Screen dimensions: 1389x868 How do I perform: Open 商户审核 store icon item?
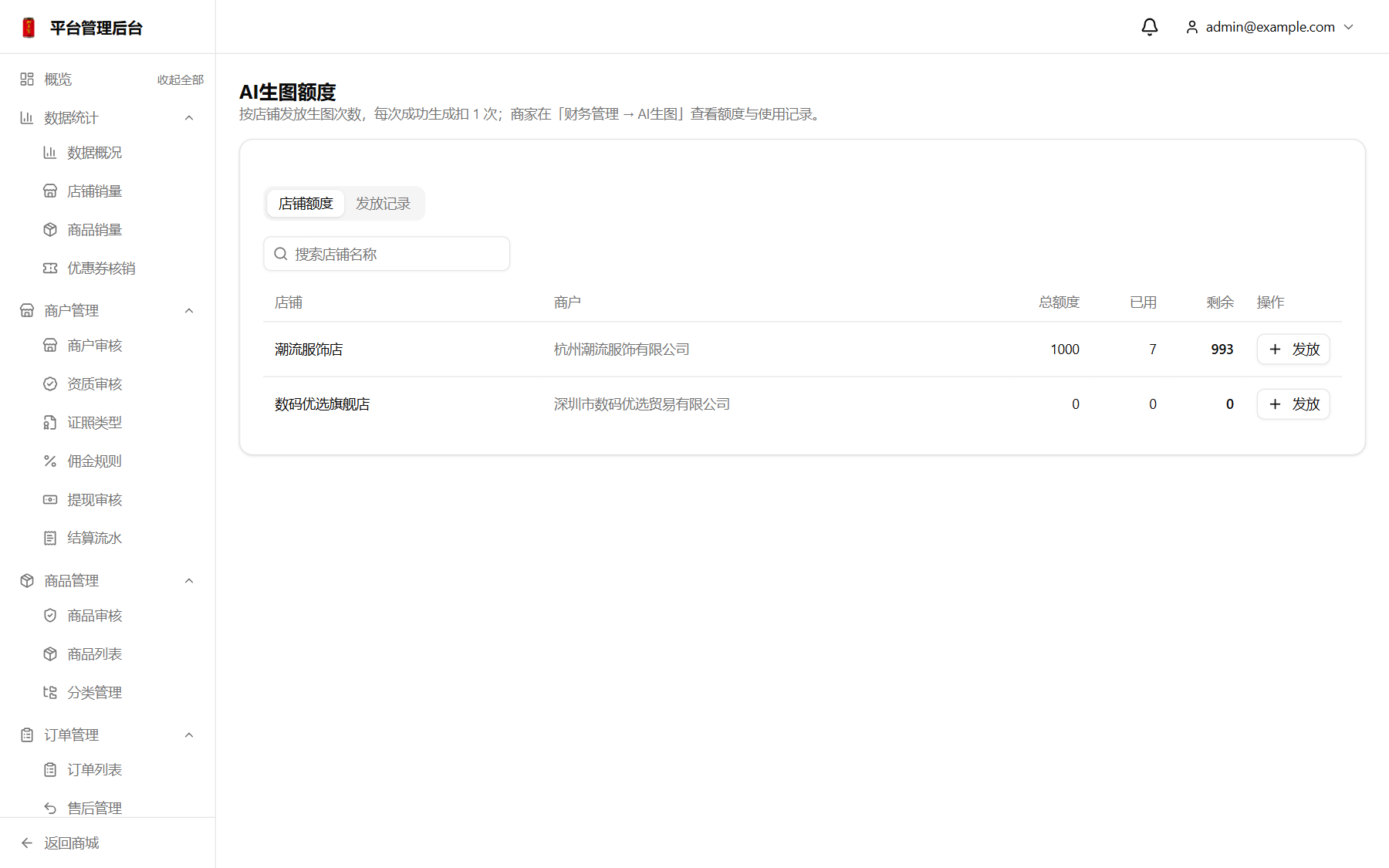[50, 346]
